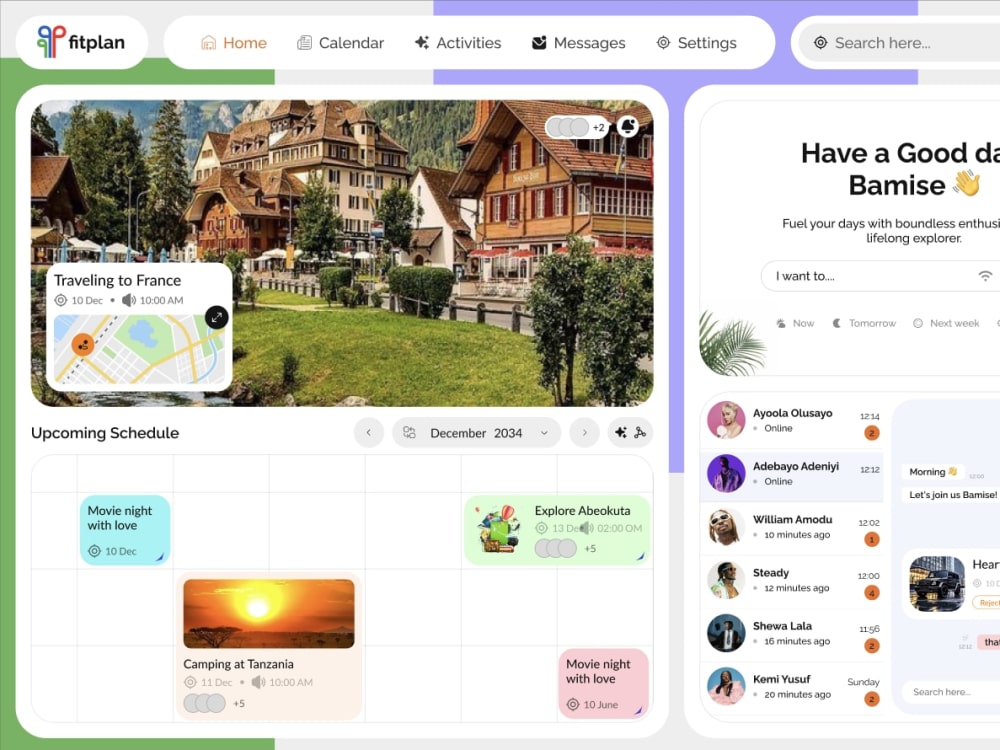Open the Activities tab
Screen dimensions: 1000x750
point(458,43)
